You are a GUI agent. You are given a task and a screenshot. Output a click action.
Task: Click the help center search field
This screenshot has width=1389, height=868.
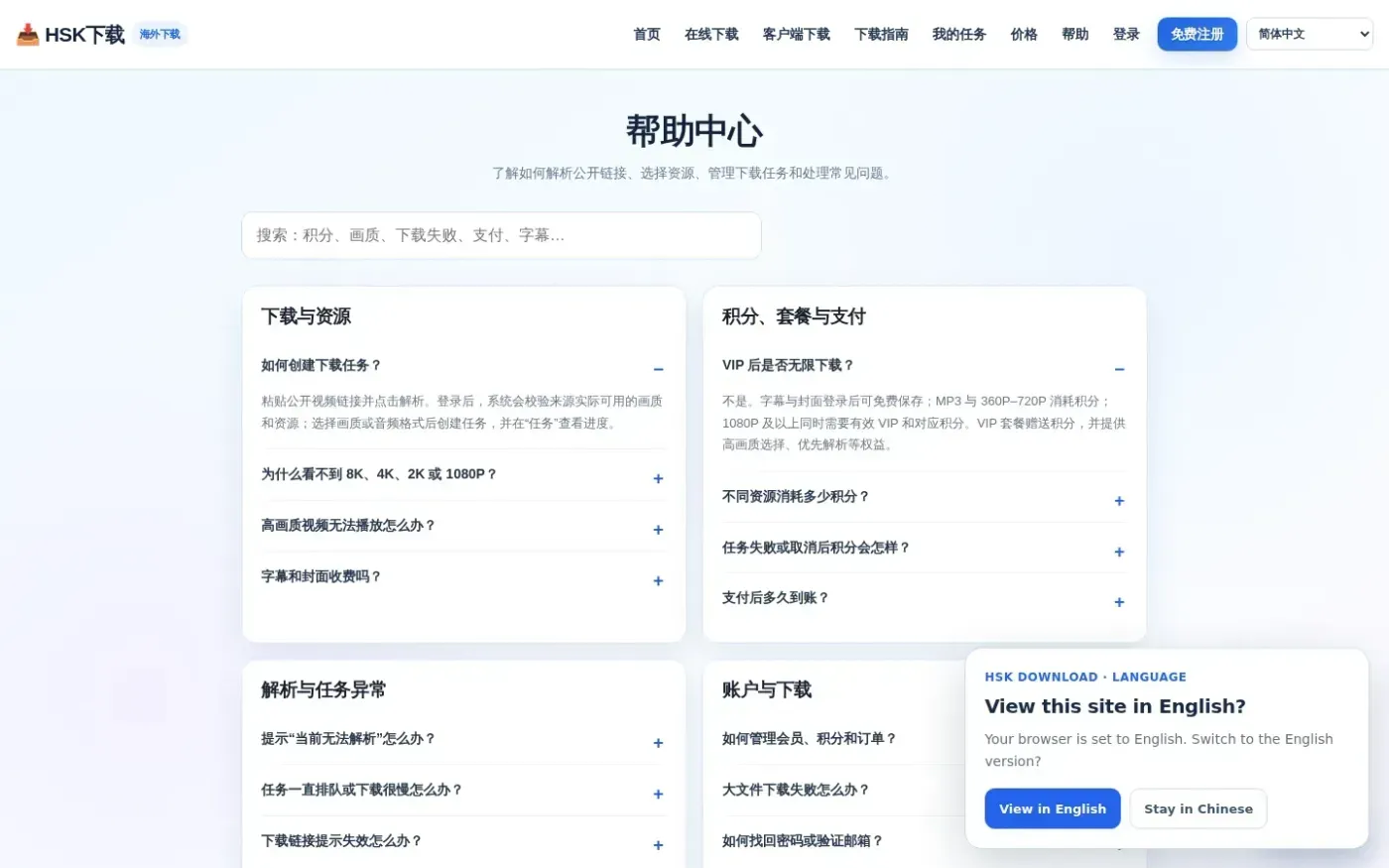pyautogui.click(x=501, y=236)
